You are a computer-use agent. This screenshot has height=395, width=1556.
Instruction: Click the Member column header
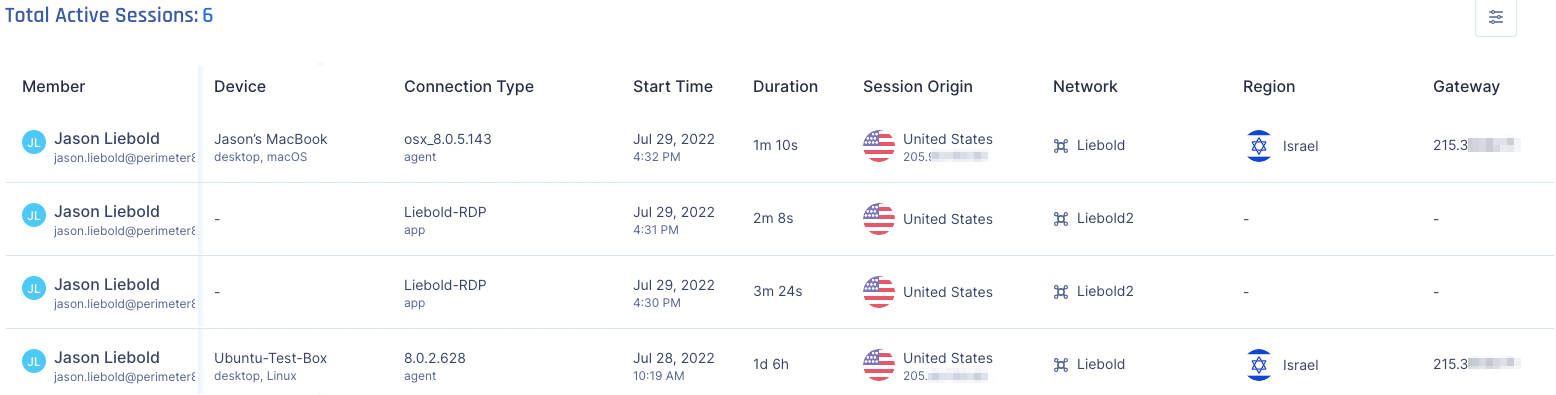pos(54,87)
